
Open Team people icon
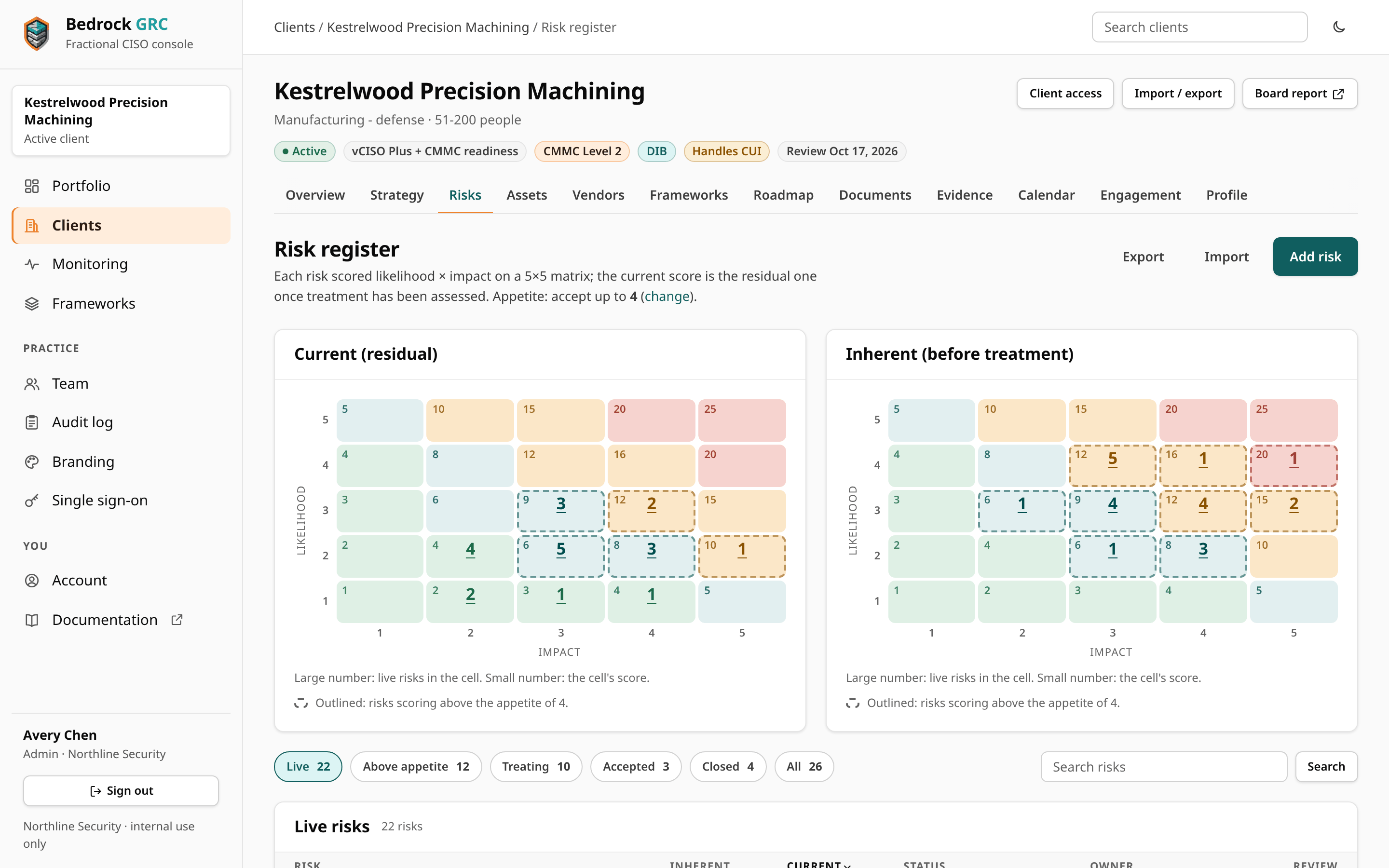coord(31,383)
